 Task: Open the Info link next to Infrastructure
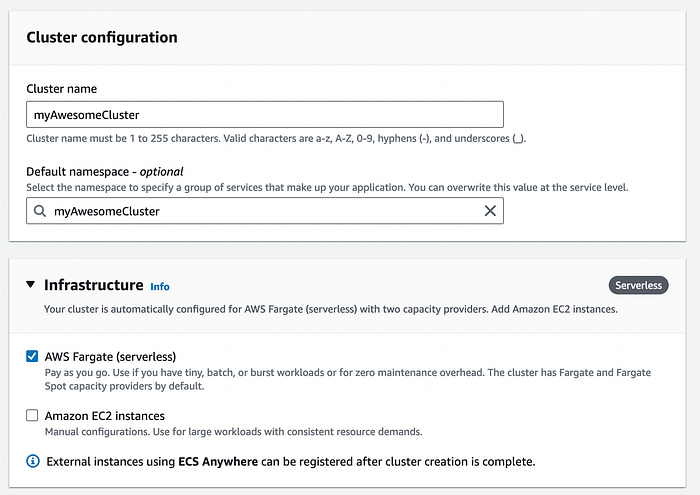(160, 286)
